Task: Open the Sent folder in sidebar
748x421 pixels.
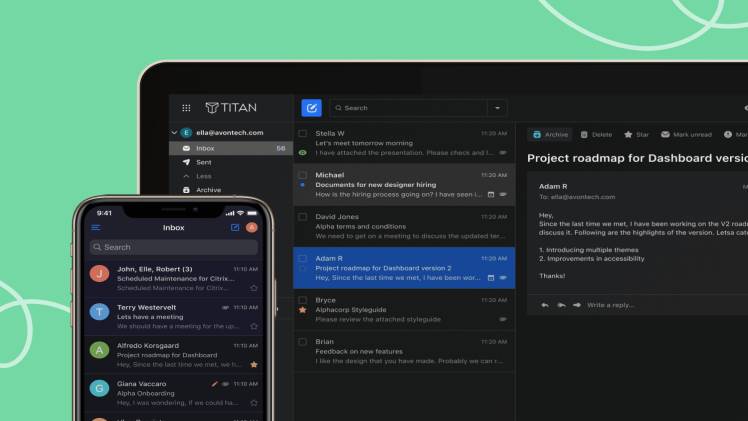Action: tap(203, 162)
